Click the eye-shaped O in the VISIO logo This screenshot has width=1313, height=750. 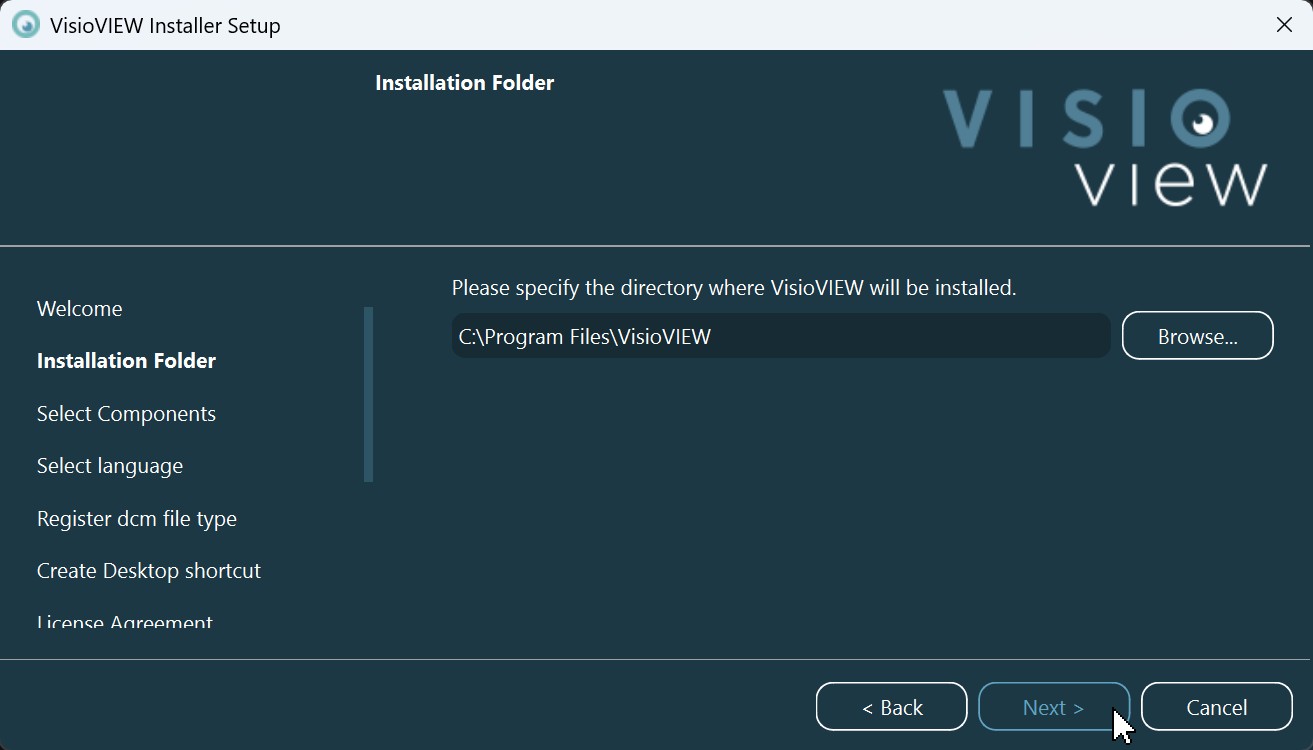(1200, 120)
